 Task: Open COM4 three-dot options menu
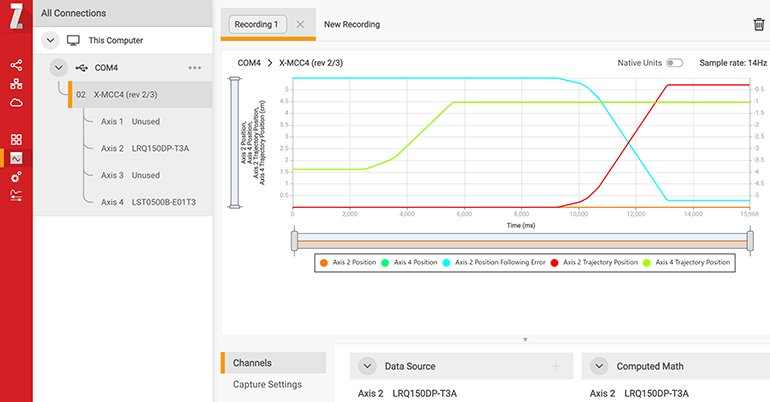[x=195, y=68]
